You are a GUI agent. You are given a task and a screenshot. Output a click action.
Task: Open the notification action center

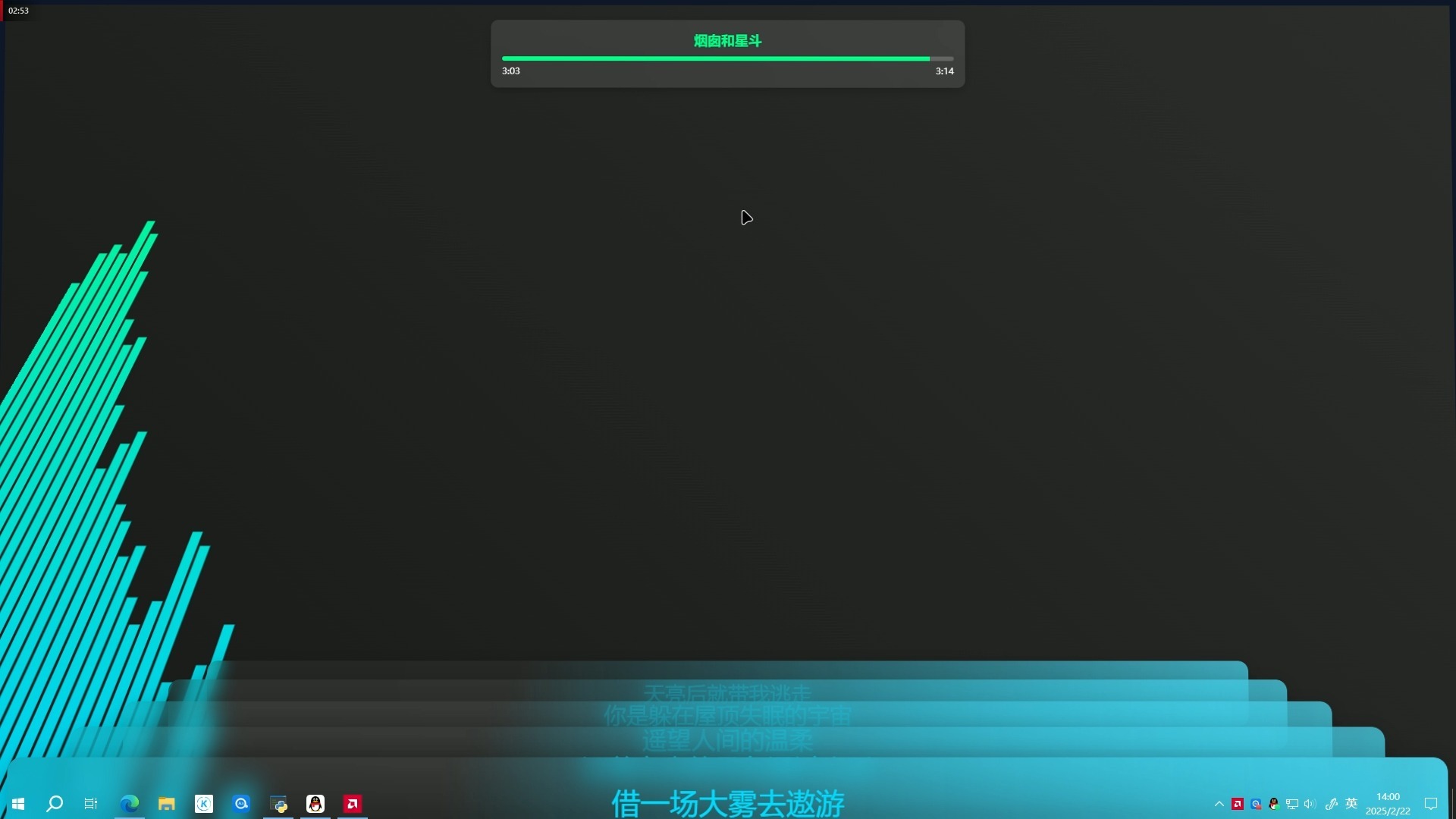[x=1431, y=804]
